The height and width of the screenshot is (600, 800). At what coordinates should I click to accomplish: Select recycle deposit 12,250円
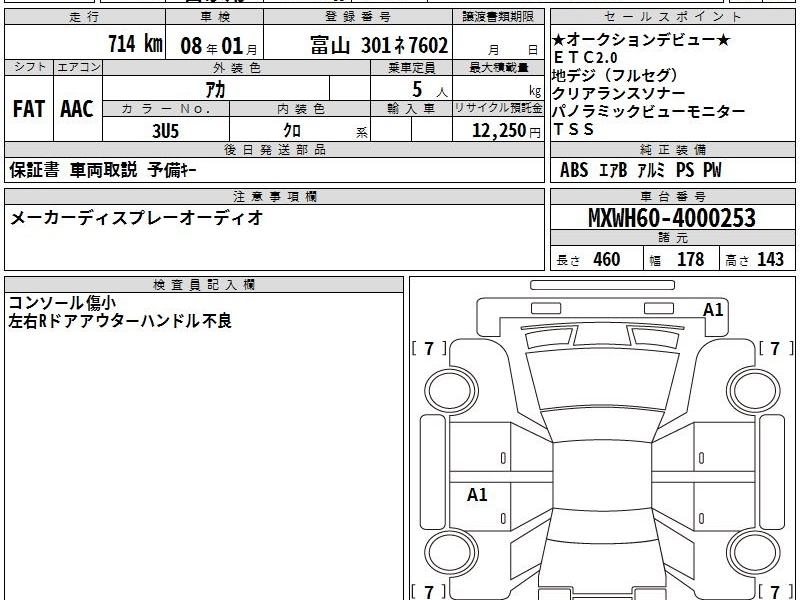tap(506, 131)
